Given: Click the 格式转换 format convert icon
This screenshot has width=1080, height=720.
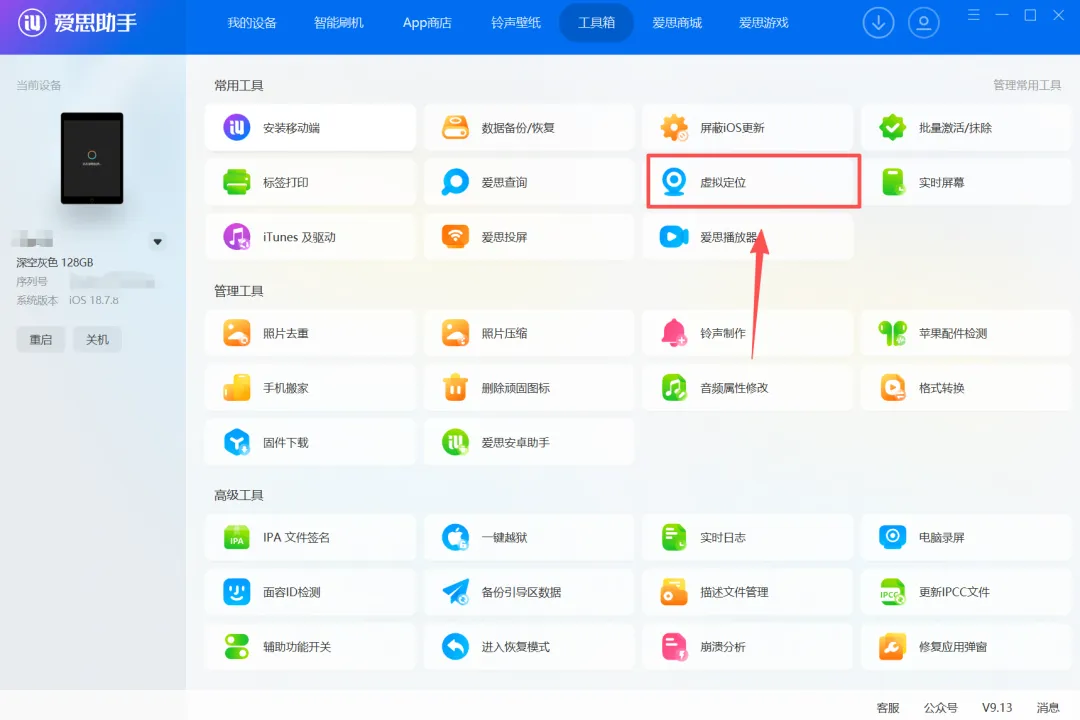Looking at the screenshot, I should click(x=892, y=388).
